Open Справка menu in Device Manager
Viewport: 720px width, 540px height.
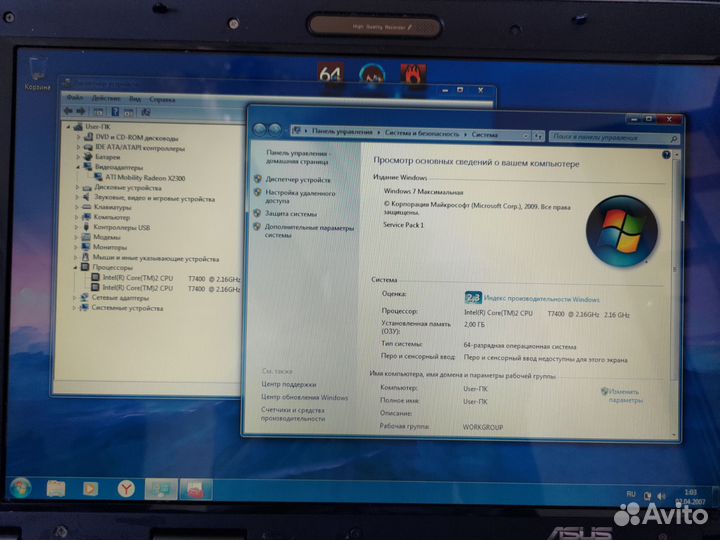[x=162, y=99]
